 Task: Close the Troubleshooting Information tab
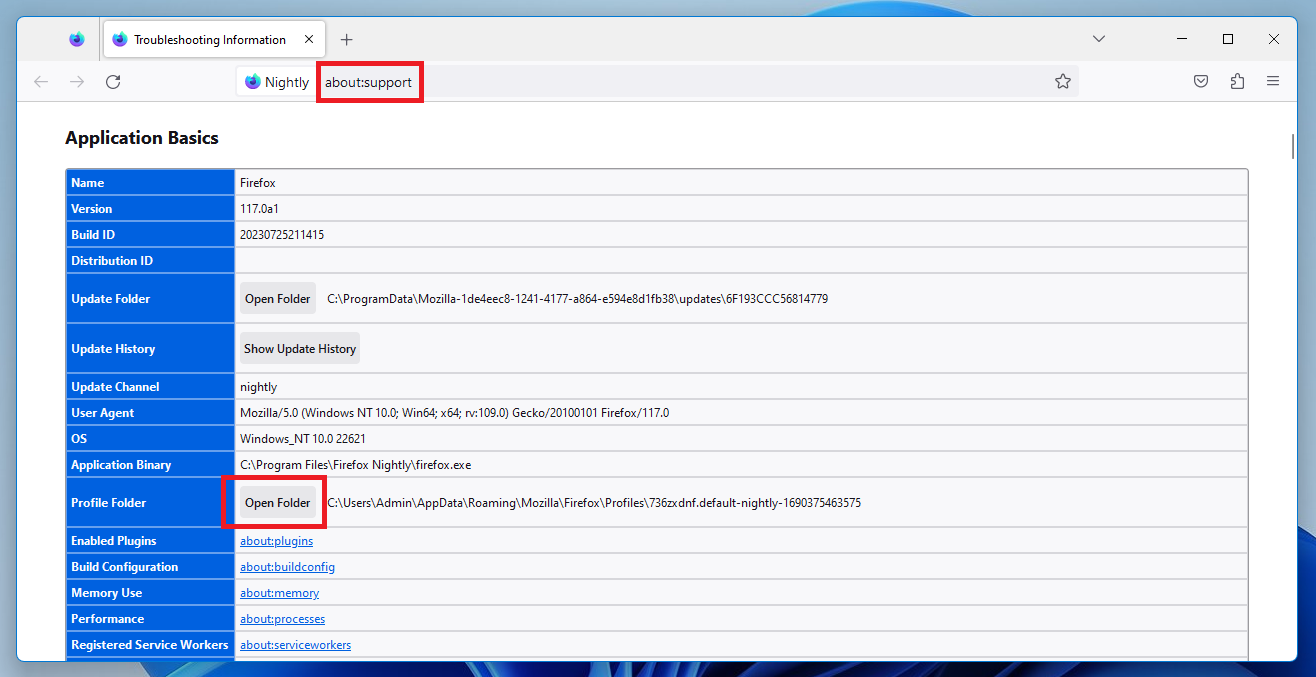pyautogui.click(x=309, y=40)
